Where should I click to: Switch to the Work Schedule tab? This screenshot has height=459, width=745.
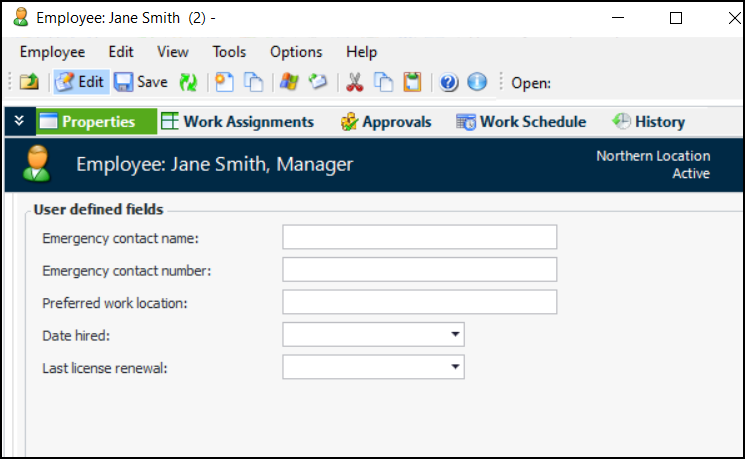point(521,122)
